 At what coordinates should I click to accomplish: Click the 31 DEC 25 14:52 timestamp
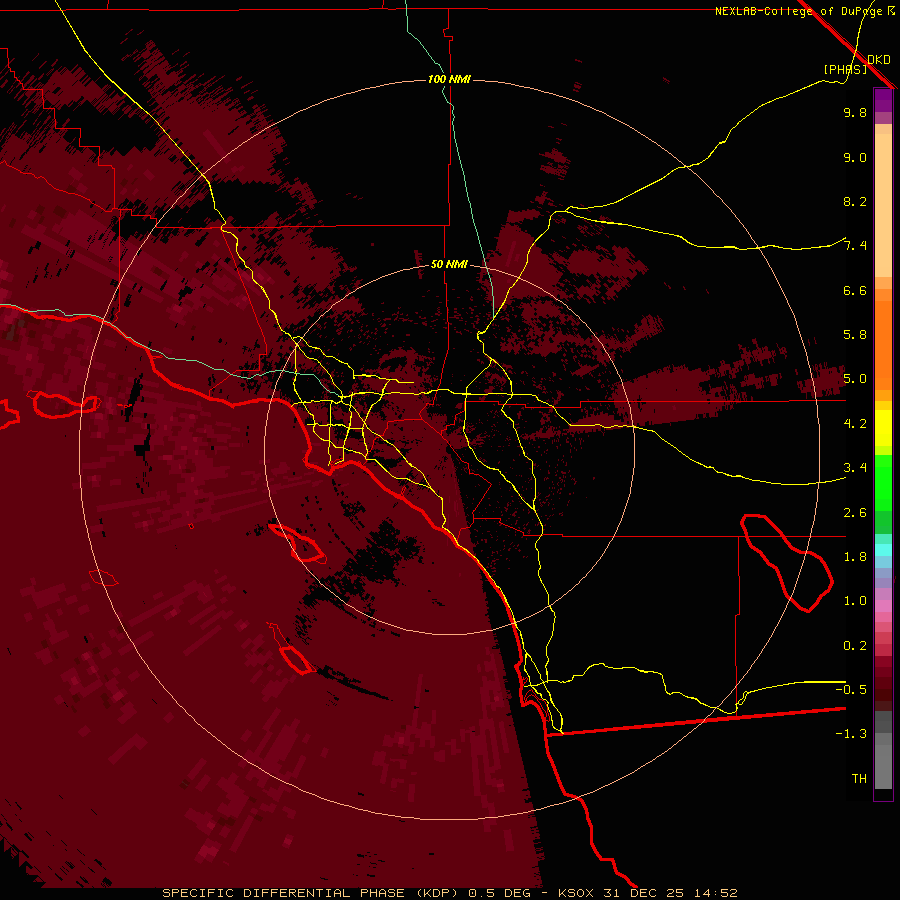coord(670,893)
